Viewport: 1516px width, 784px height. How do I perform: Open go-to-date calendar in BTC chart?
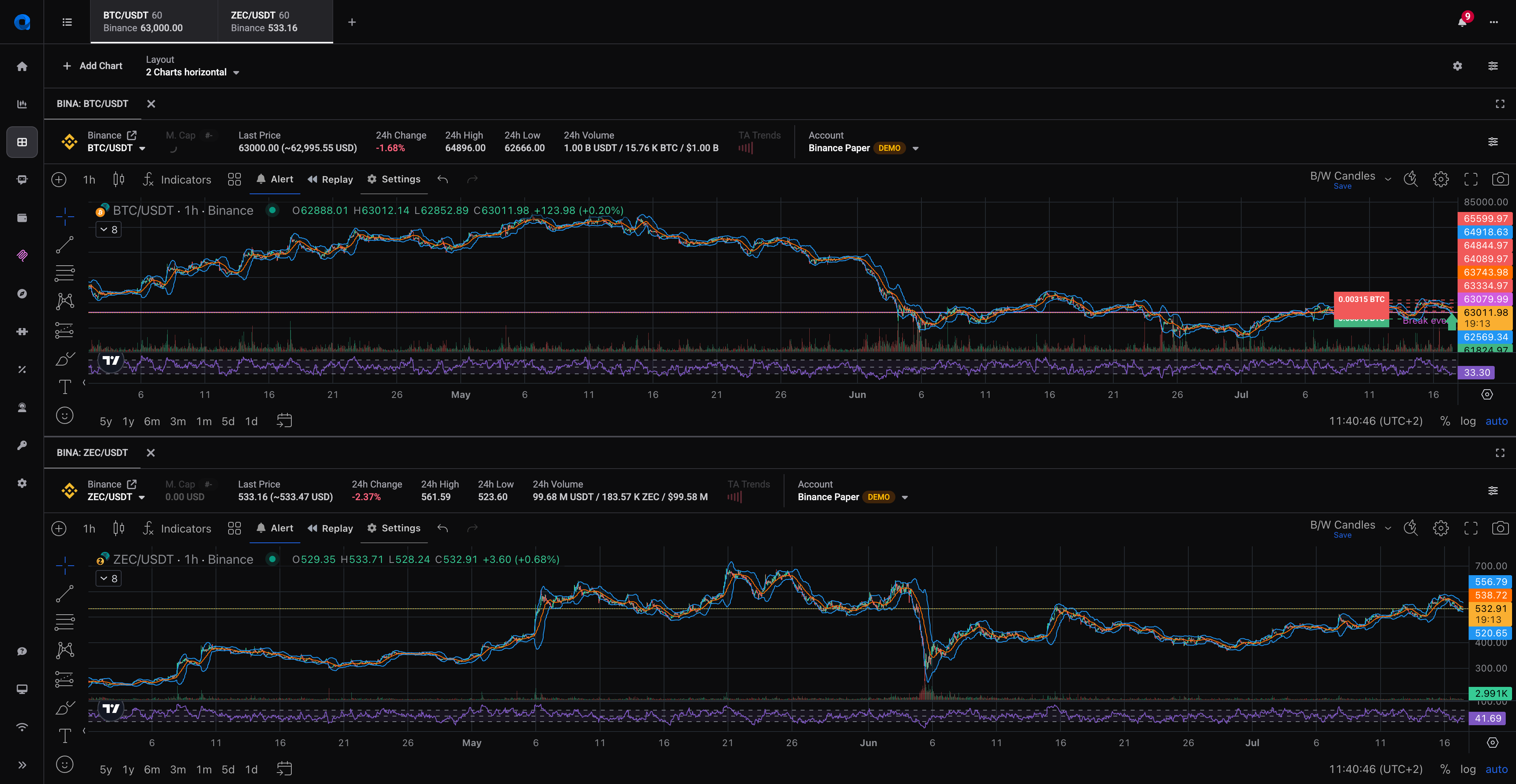coord(284,421)
